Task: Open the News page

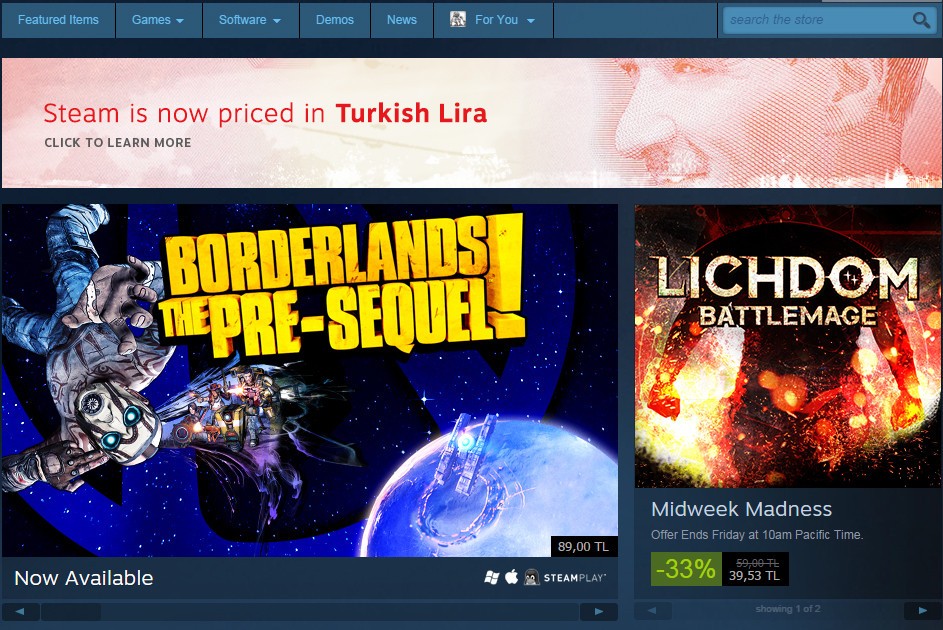Action: (402, 20)
